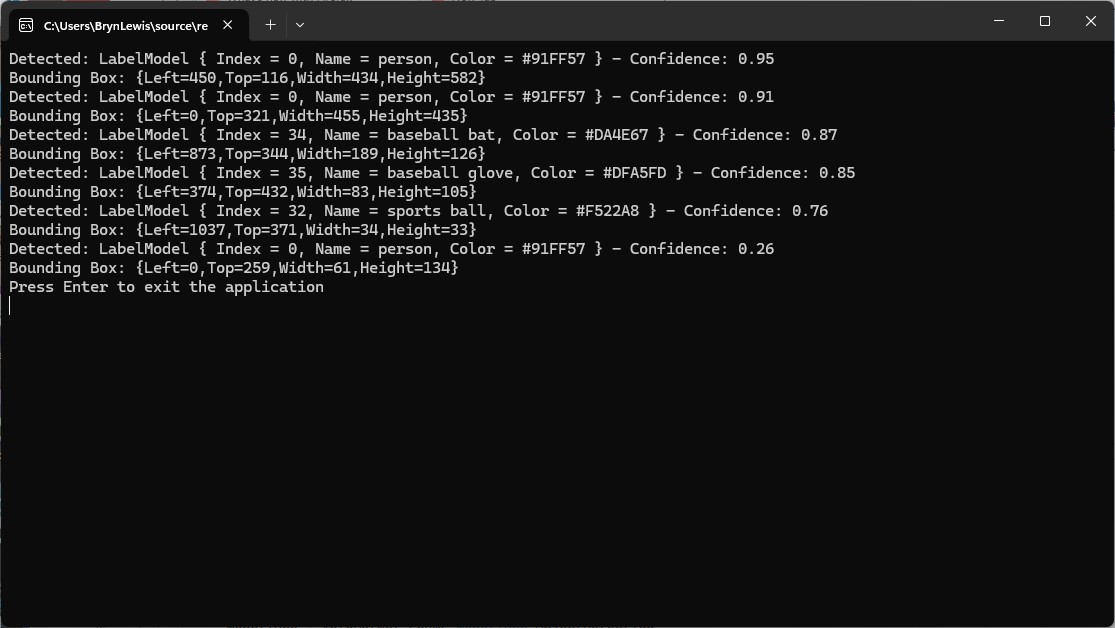Click the #F522A8 color value

[x=603, y=211]
